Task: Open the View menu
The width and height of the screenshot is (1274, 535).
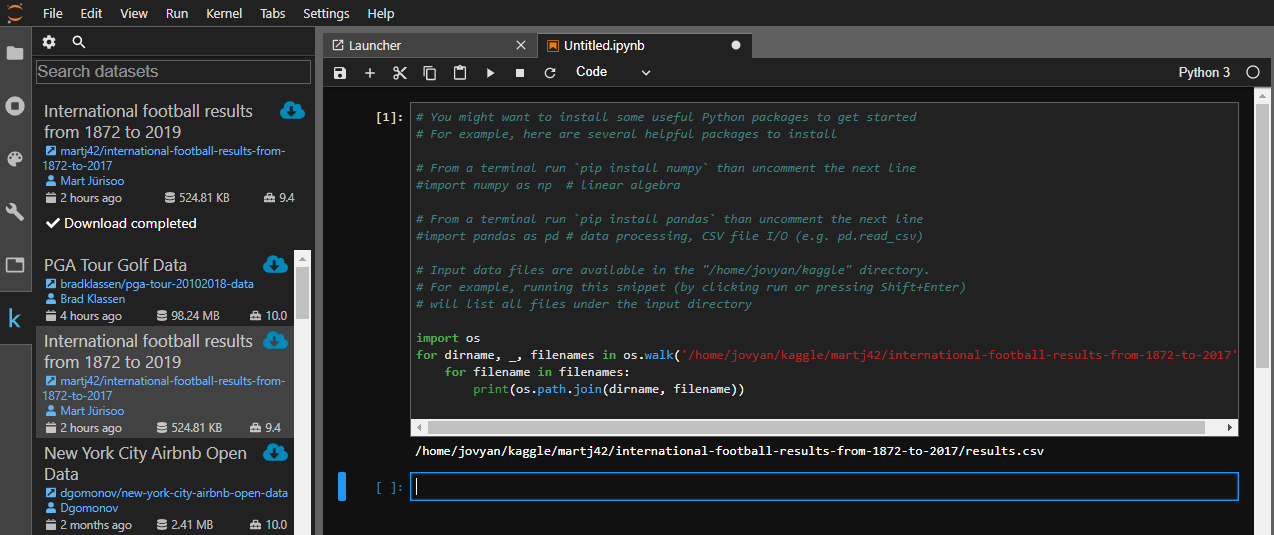Action: 134,13
